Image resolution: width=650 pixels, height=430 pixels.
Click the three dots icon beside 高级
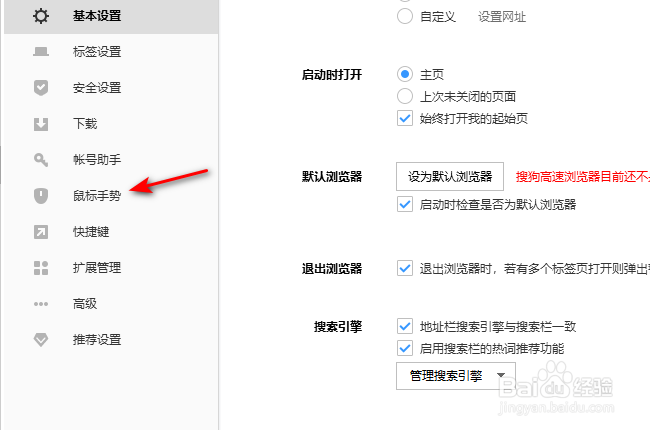click(41, 304)
